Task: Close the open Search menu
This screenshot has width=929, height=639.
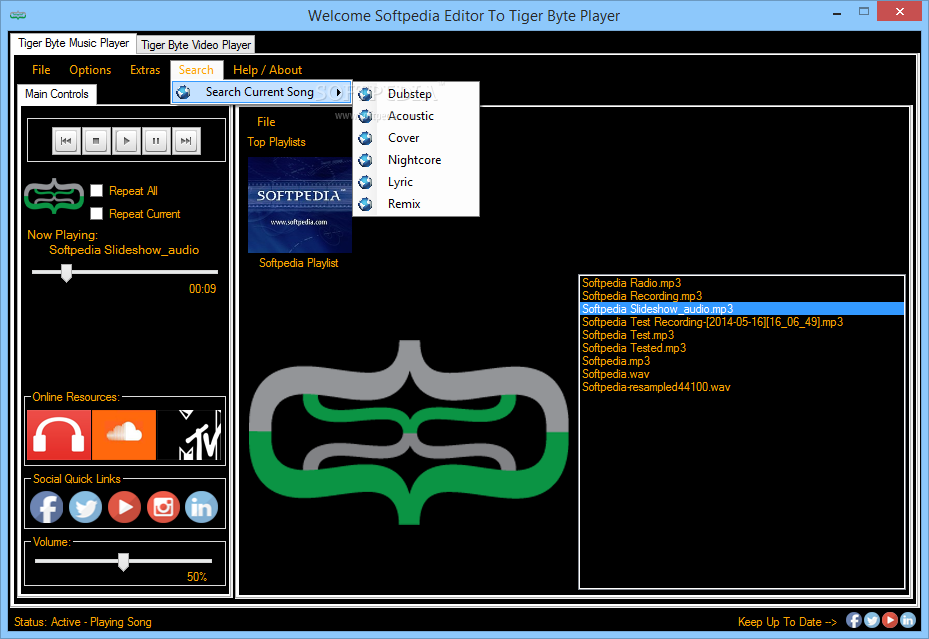Action: pyautogui.click(x=196, y=70)
